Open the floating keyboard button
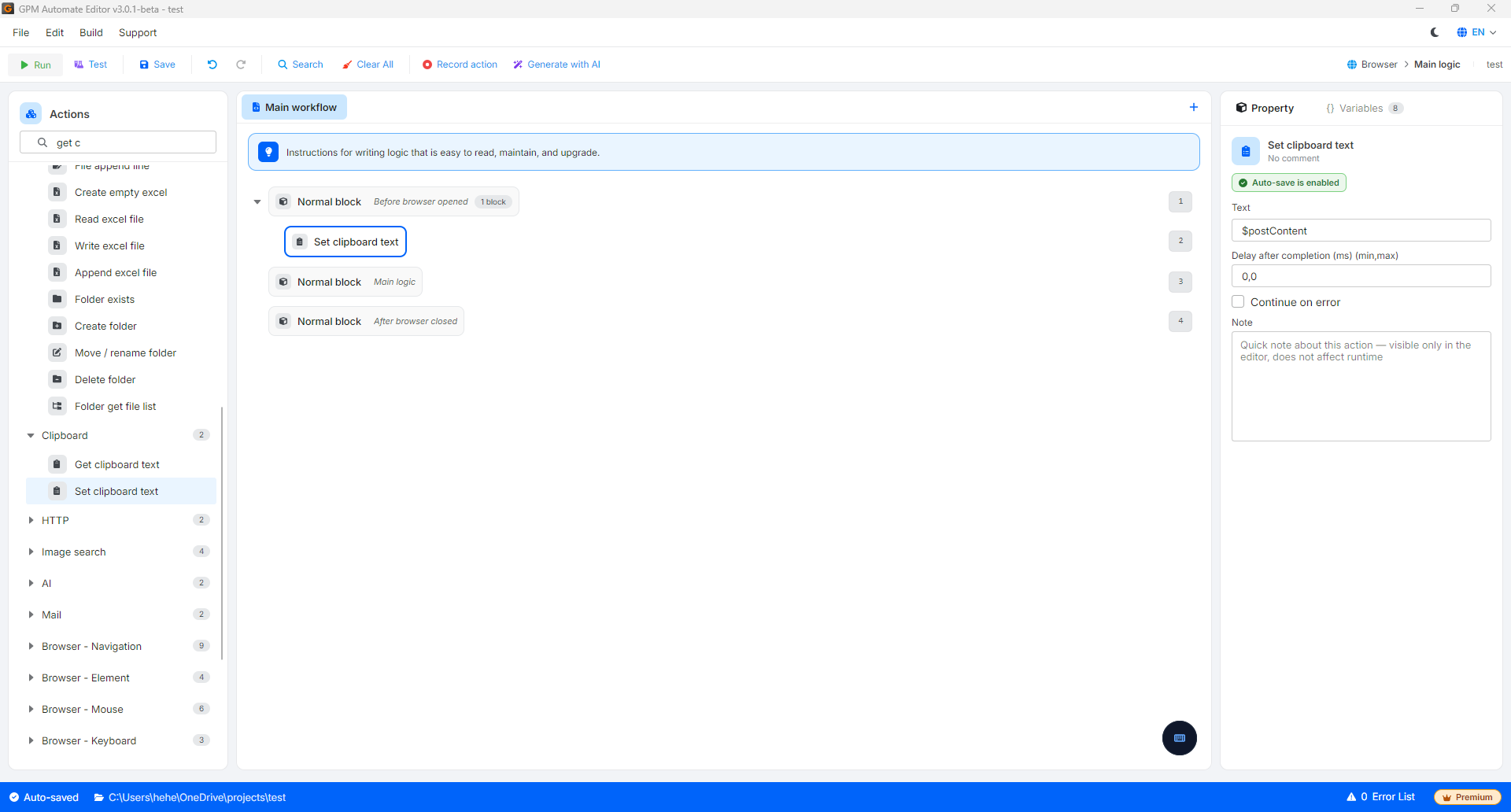This screenshot has height=812, width=1511. (x=1180, y=738)
